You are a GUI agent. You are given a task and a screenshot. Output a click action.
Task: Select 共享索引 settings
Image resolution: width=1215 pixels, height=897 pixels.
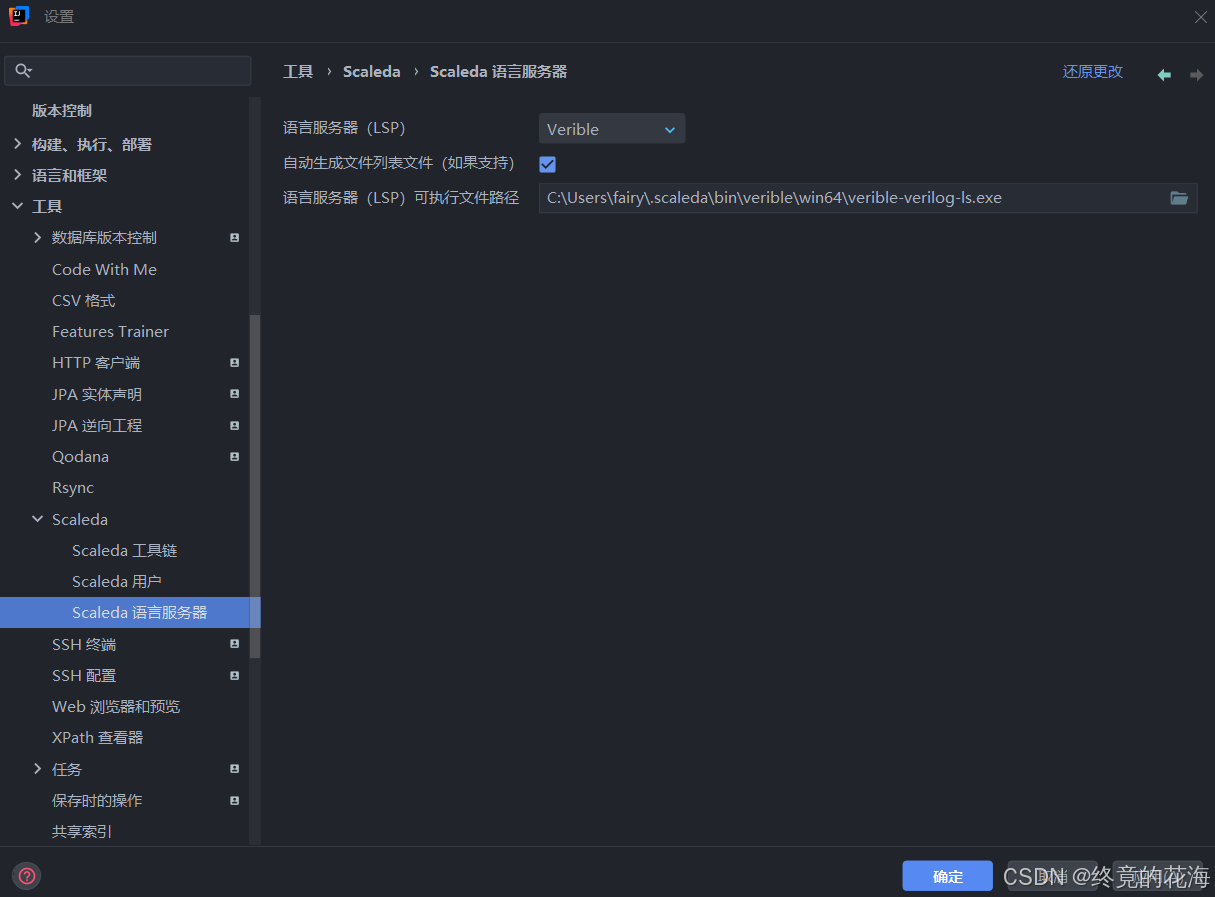82,831
